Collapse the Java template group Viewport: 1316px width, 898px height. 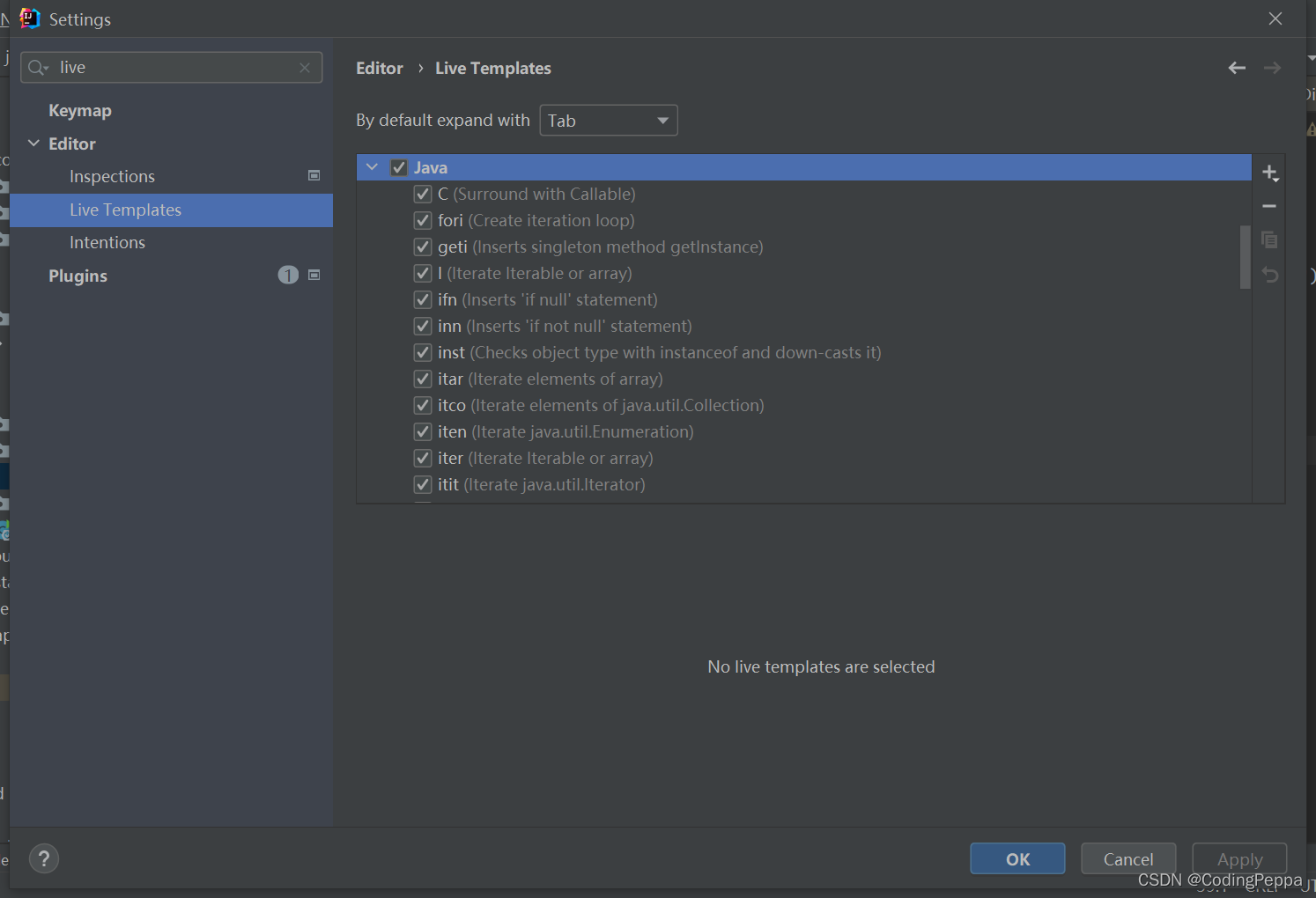pos(372,167)
